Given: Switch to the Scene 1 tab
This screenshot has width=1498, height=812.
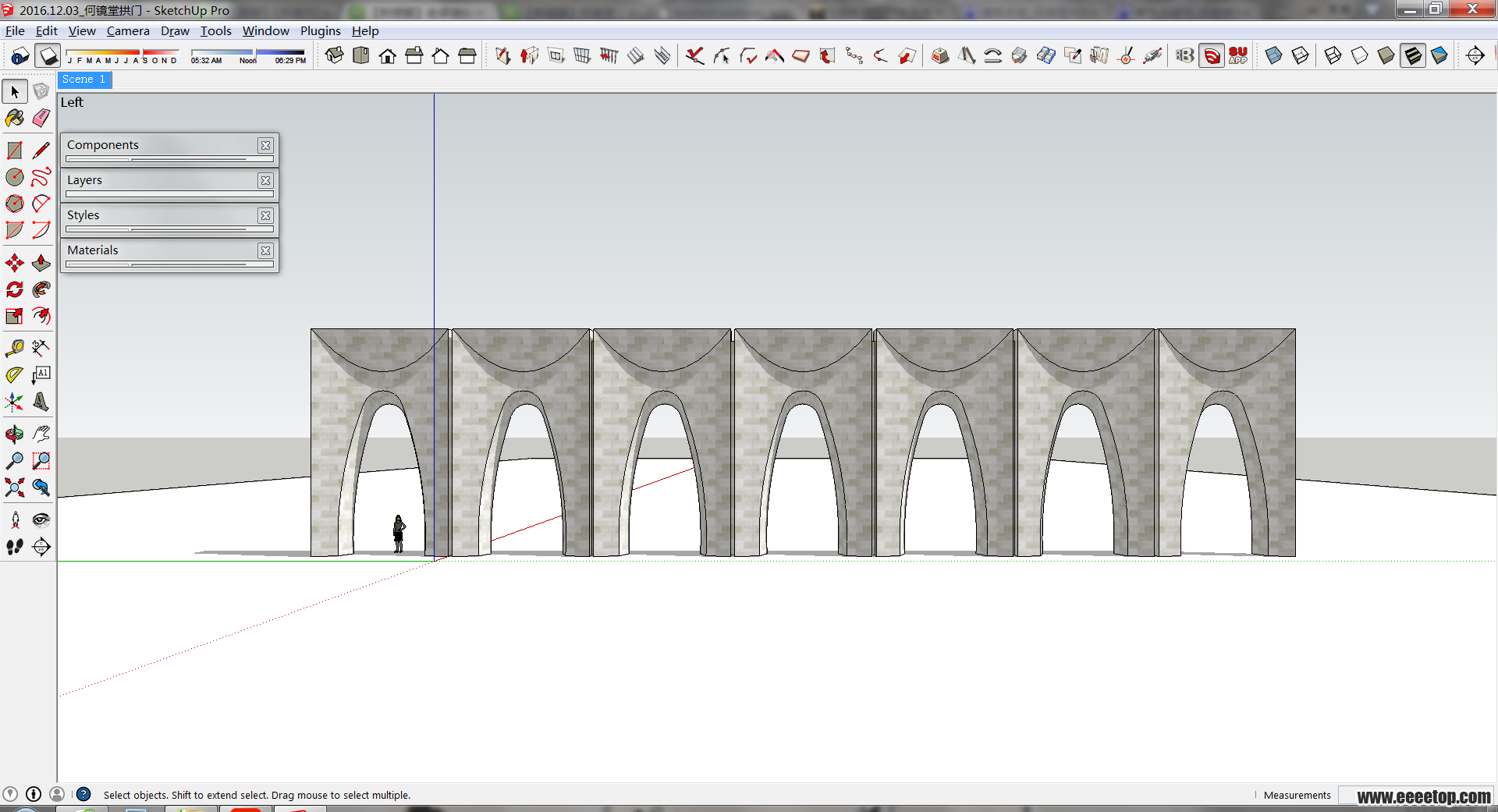Looking at the screenshot, I should 84,80.
